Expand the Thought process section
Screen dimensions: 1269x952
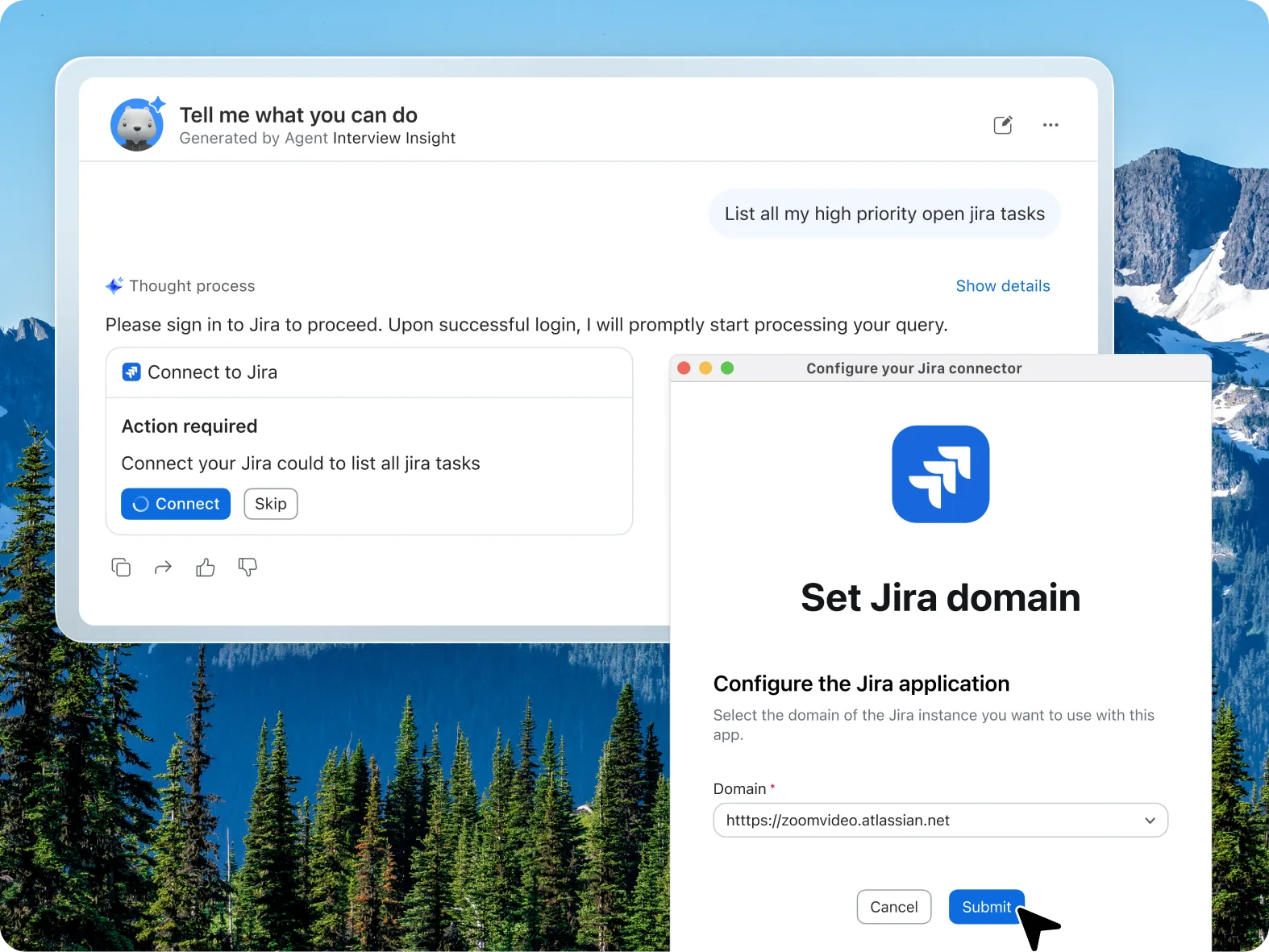(192, 285)
